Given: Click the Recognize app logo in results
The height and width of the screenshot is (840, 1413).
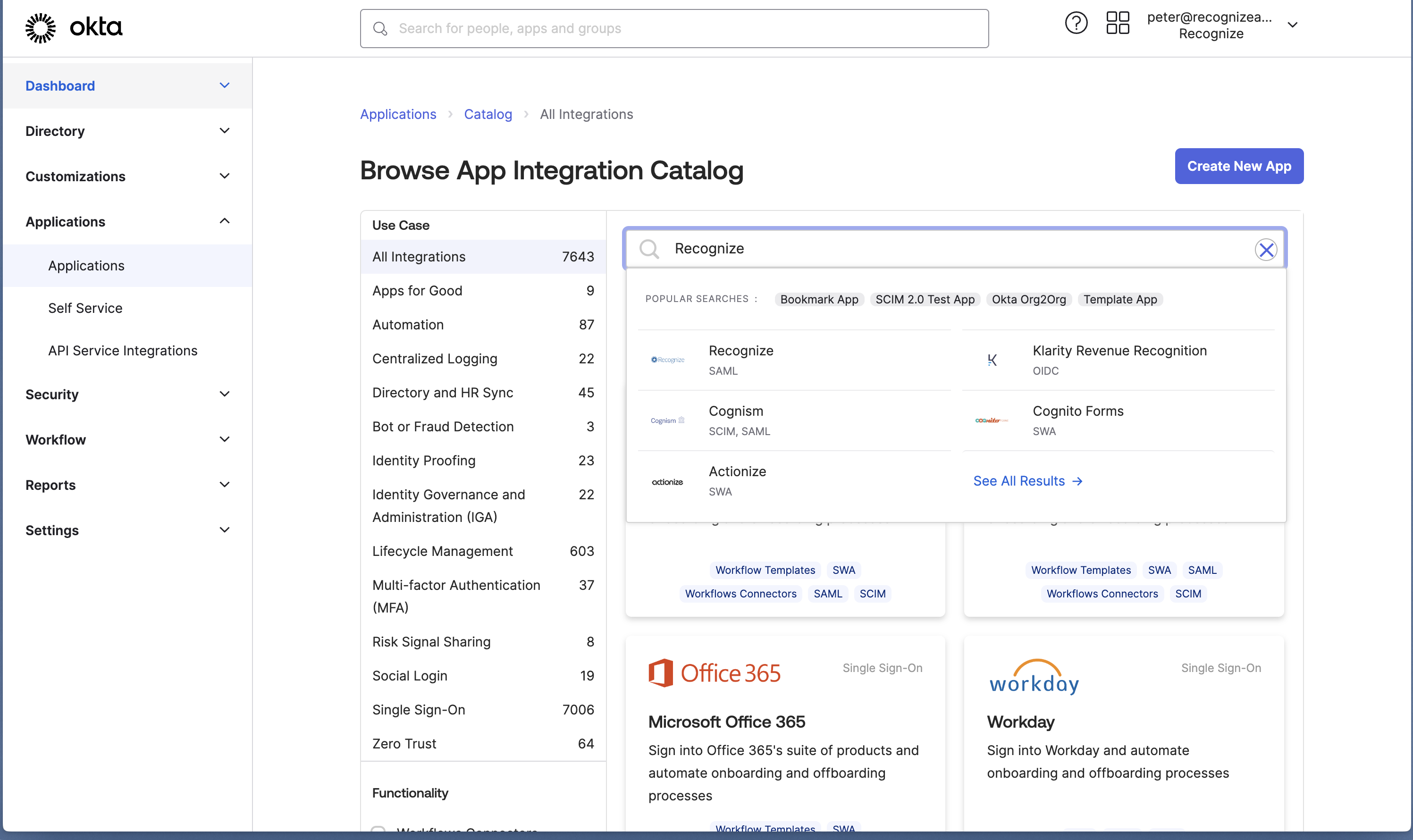Looking at the screenshot, I should click(x=667, y=360).
